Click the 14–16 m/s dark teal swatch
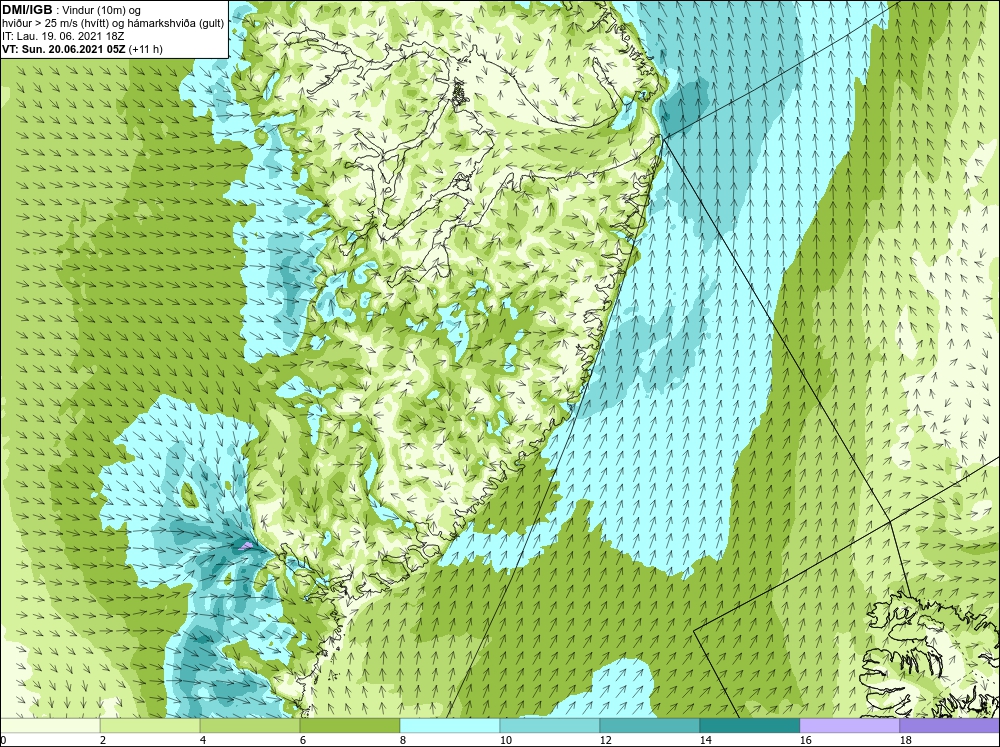This screenshot has width=1000, height=747. pyautogui.click(x=749, y=725)
